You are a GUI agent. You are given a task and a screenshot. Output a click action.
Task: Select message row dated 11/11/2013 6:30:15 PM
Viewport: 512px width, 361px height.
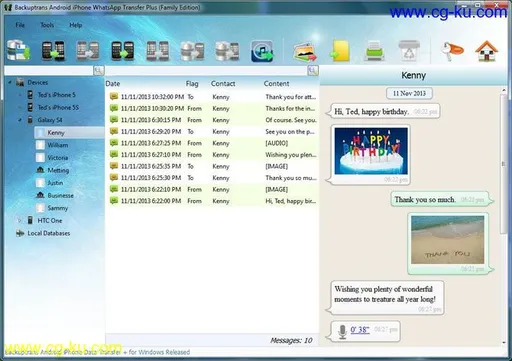pyautogui.click(x=212, y=120)
